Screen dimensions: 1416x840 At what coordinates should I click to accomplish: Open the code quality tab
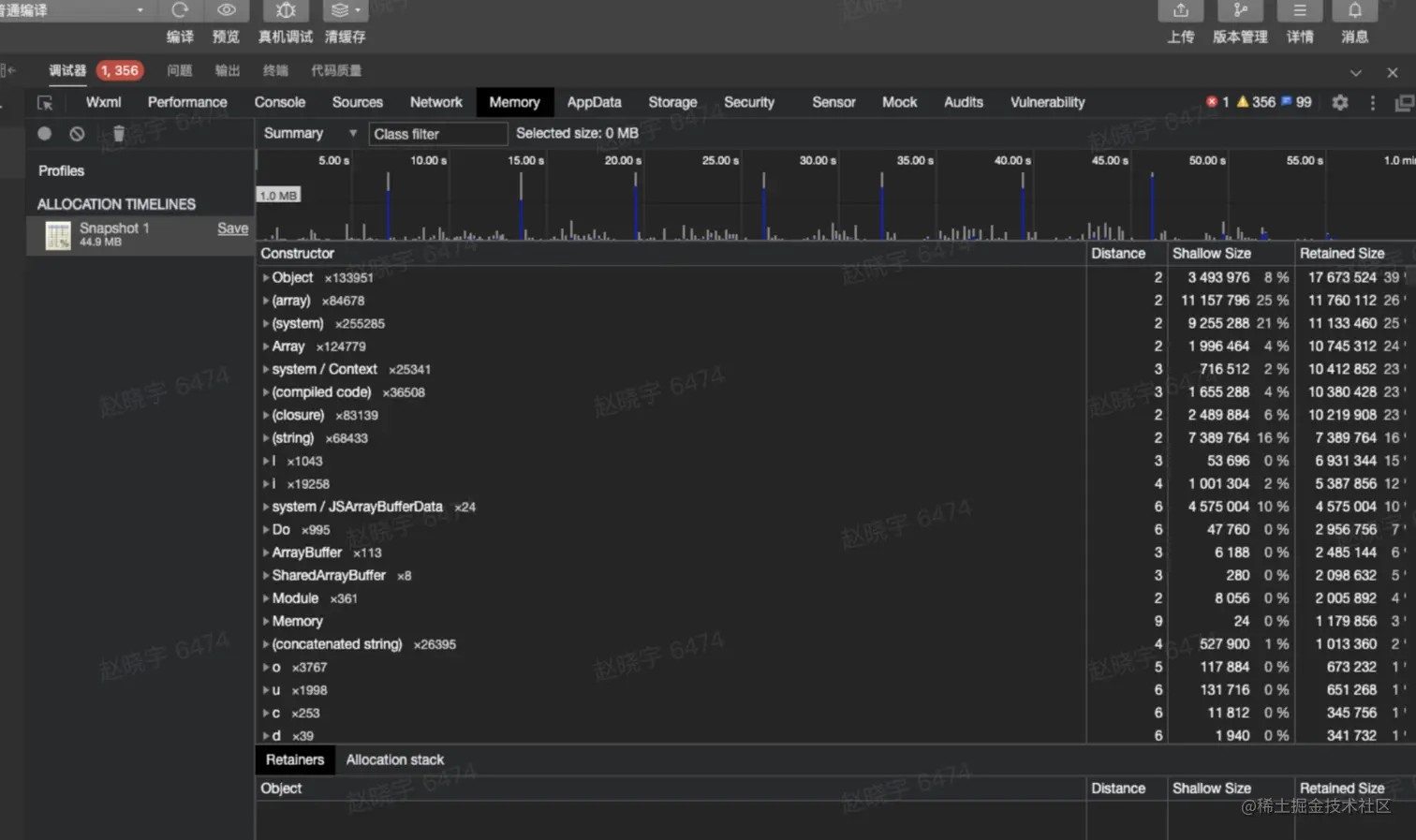pos(336,71)
